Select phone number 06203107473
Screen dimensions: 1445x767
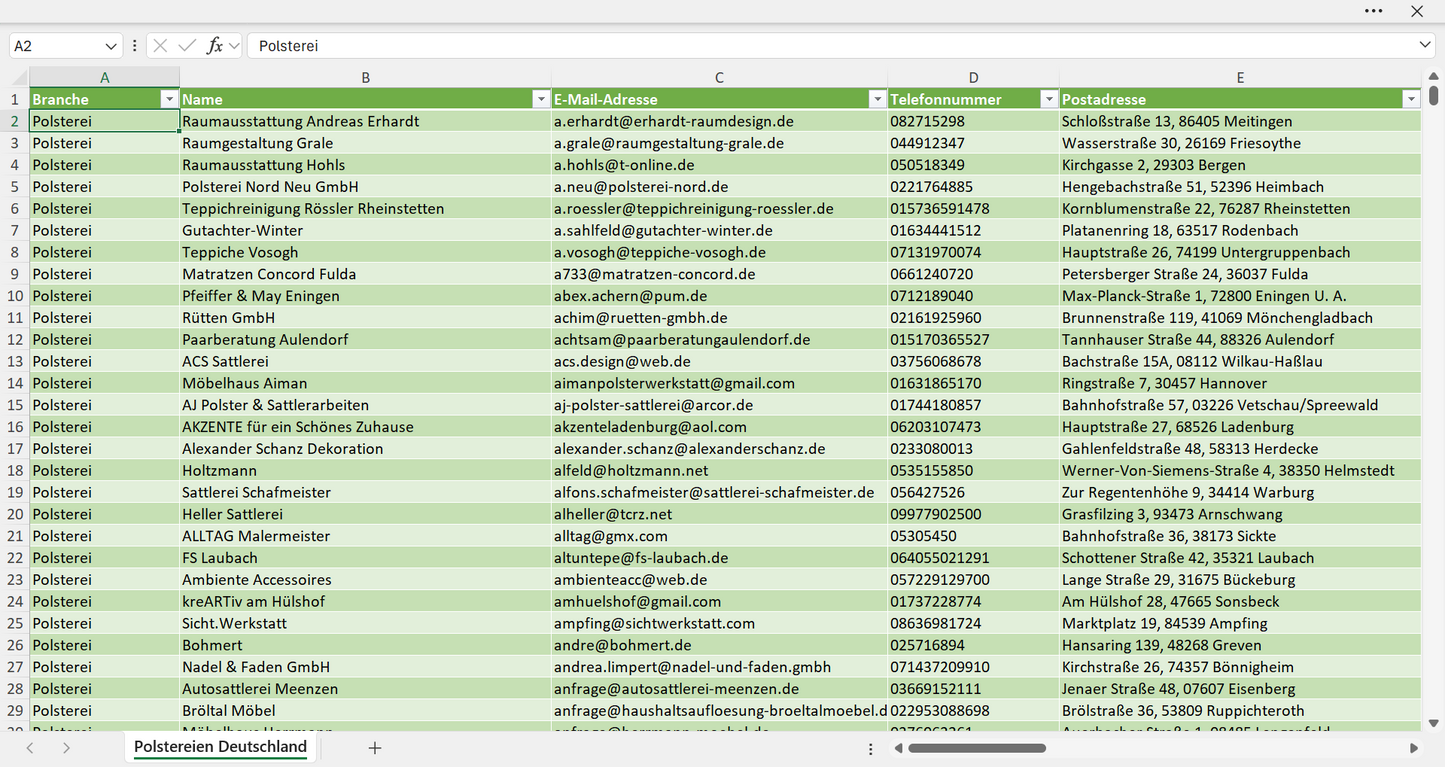tap(974, 427)
